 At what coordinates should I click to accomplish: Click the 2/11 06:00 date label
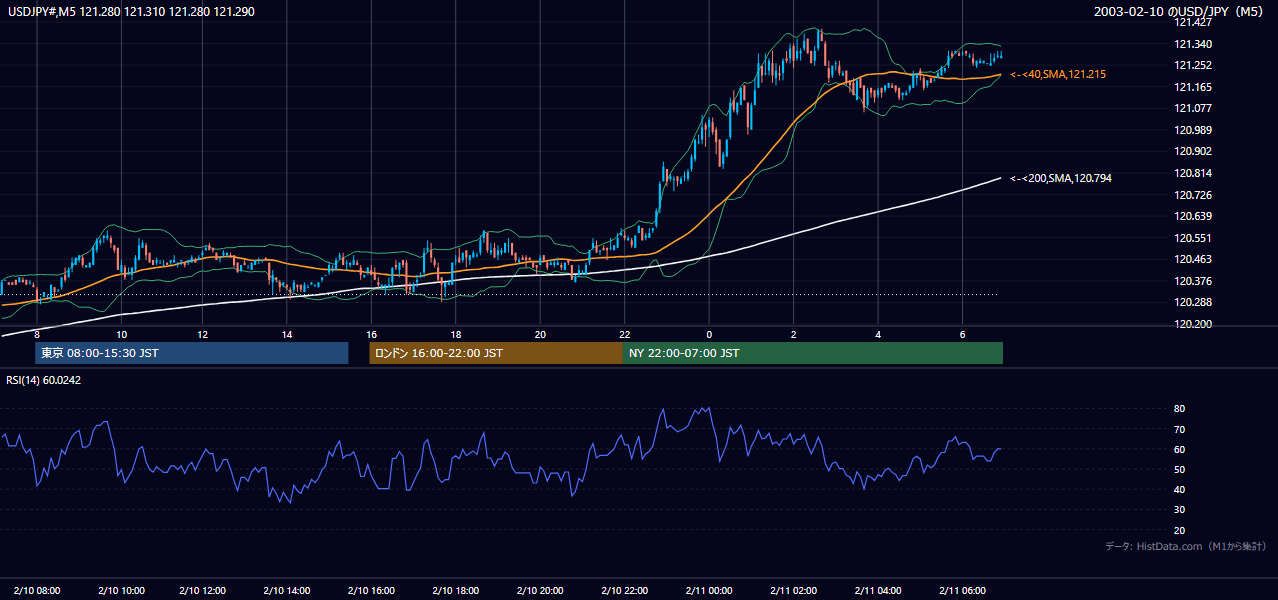coord(962,590)
